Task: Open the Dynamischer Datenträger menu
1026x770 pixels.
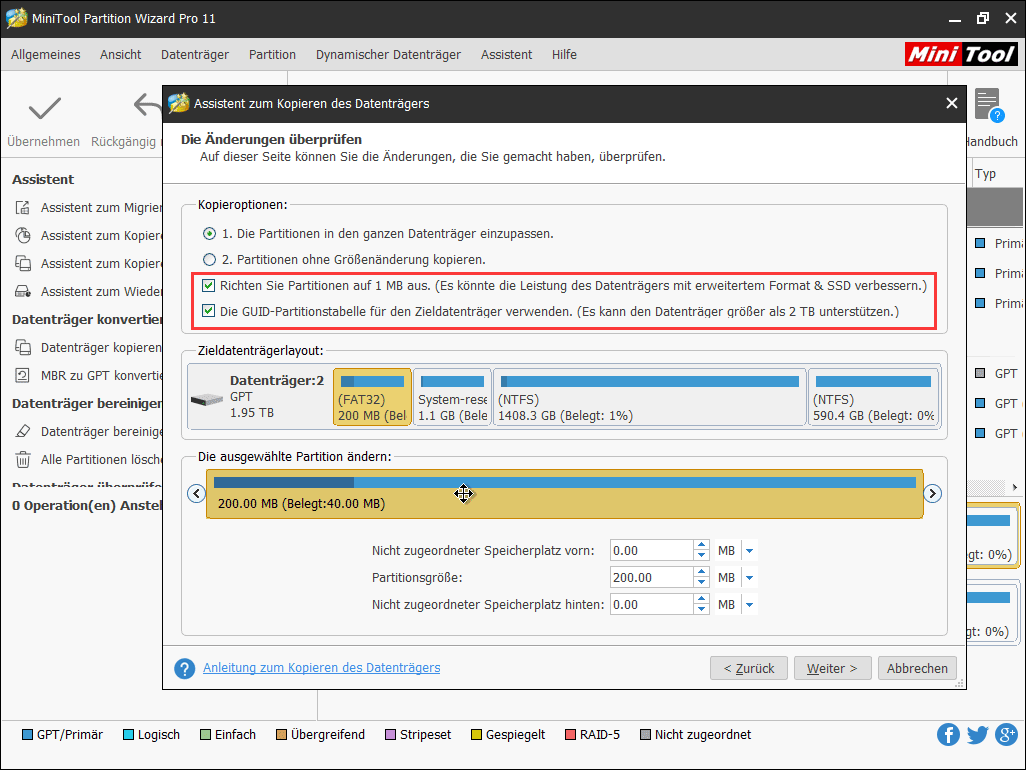Action: pyautogui.click(x=388, y=55)
